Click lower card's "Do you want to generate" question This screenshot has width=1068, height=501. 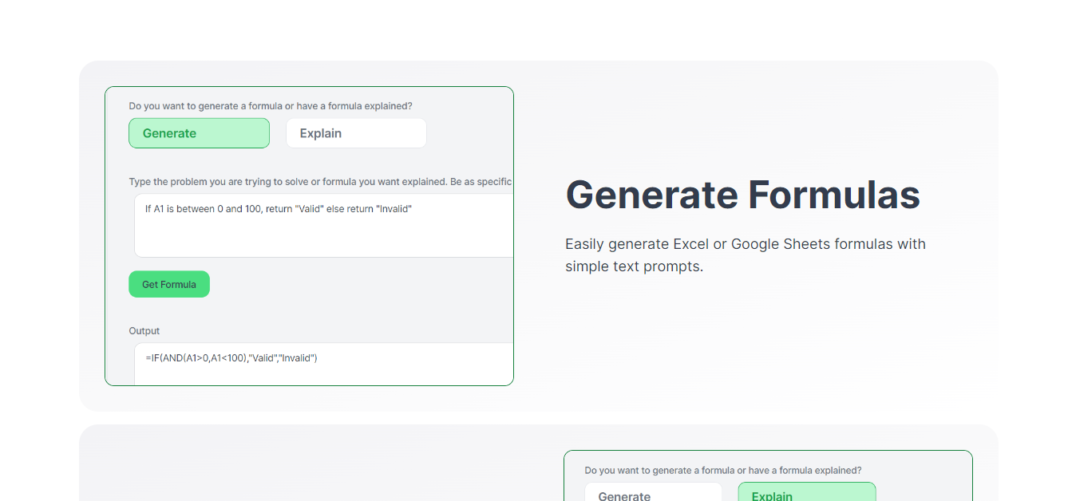click(723, 470)
